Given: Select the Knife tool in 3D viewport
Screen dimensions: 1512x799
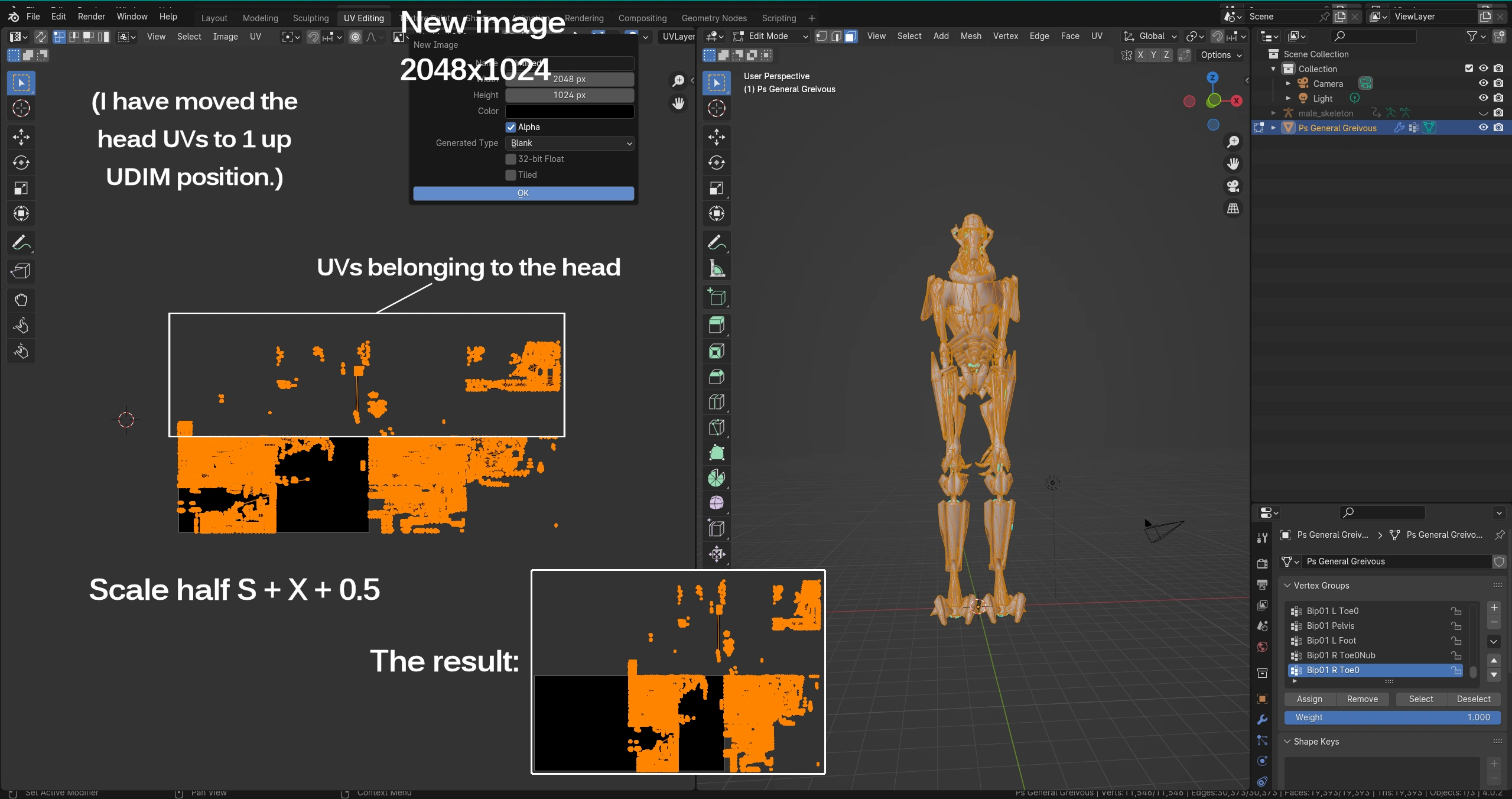Looking at the screenshot, I should tap(716, 428).
